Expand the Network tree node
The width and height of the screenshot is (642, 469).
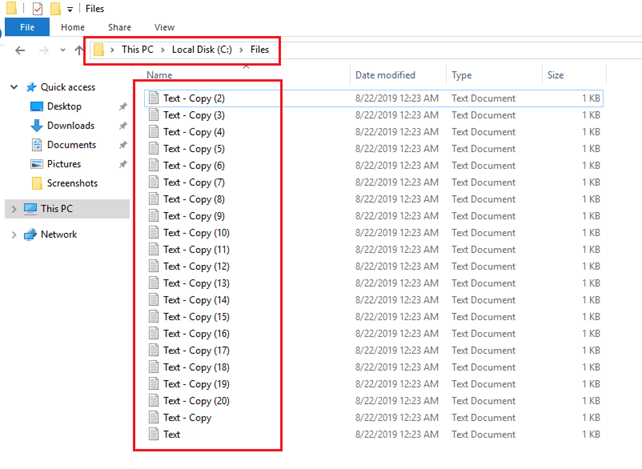point(14,235)
